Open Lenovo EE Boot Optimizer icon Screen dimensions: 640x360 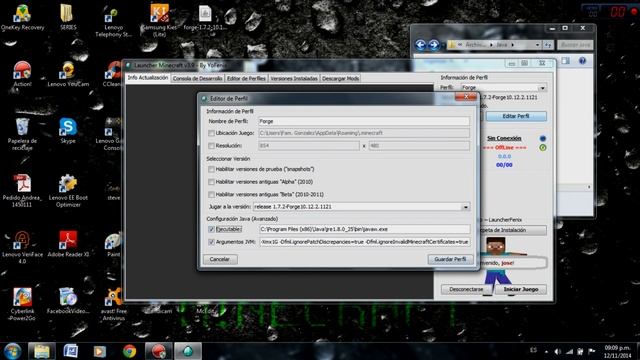(68, 191)
